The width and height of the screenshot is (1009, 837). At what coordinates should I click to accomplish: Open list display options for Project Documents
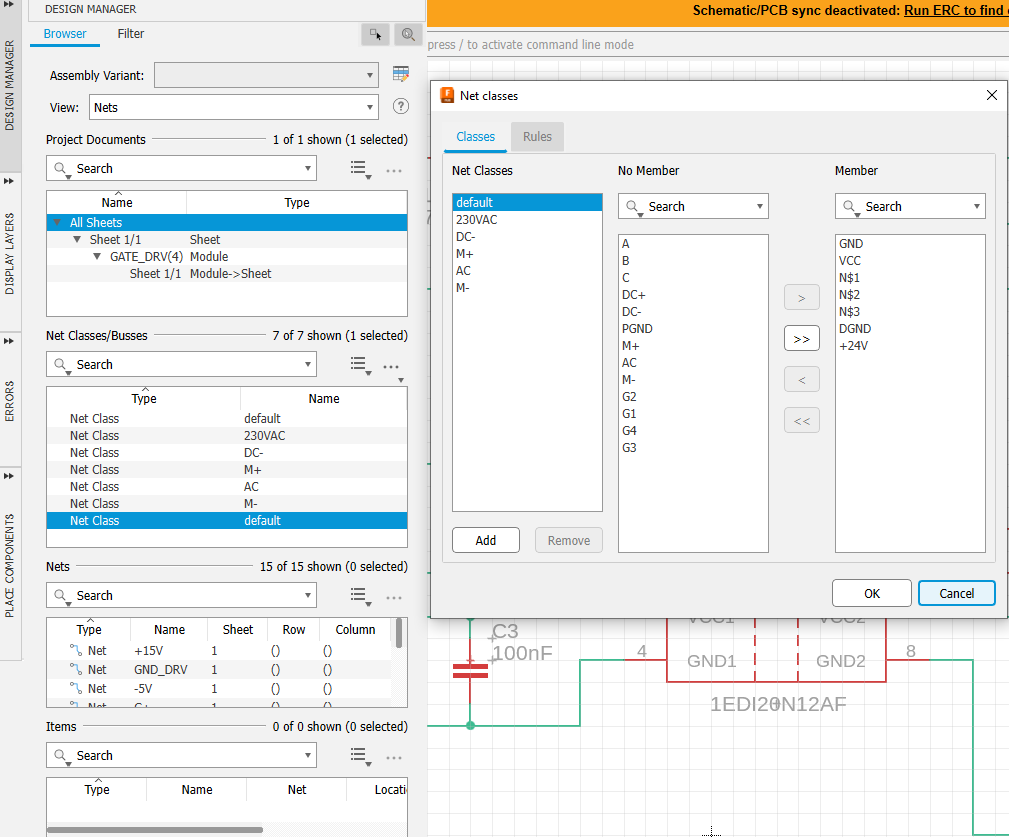(x=360, y=168)
